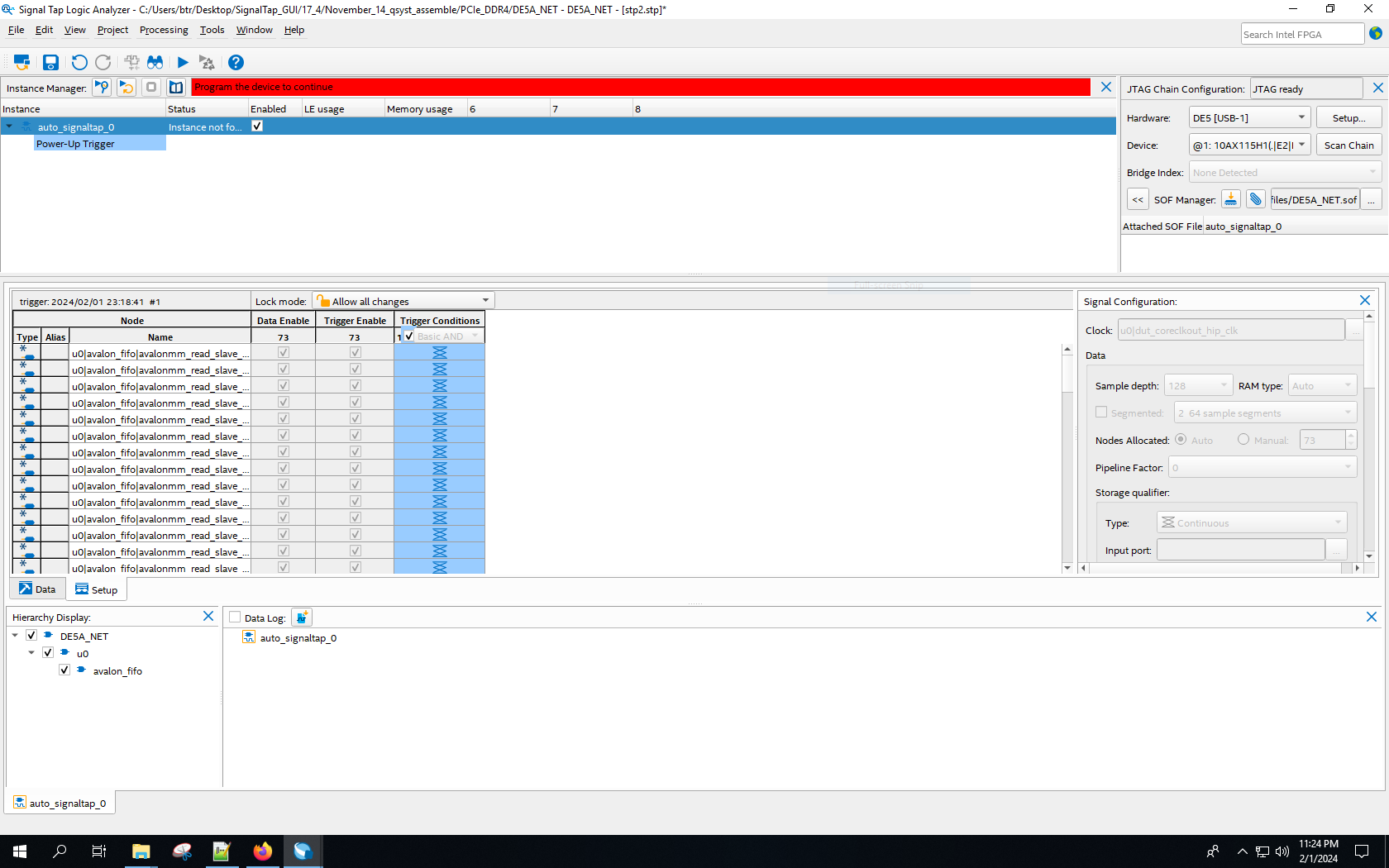Select the Auto radio for Nodes Allocated
The width and height of the screenshot is (1389, 868).
point(1181,440)
